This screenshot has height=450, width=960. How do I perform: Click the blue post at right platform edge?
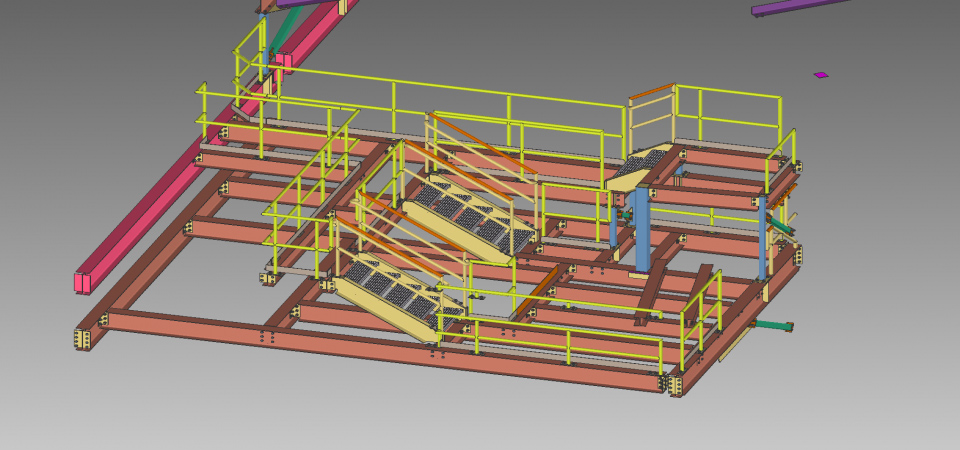tap(763, 235)
